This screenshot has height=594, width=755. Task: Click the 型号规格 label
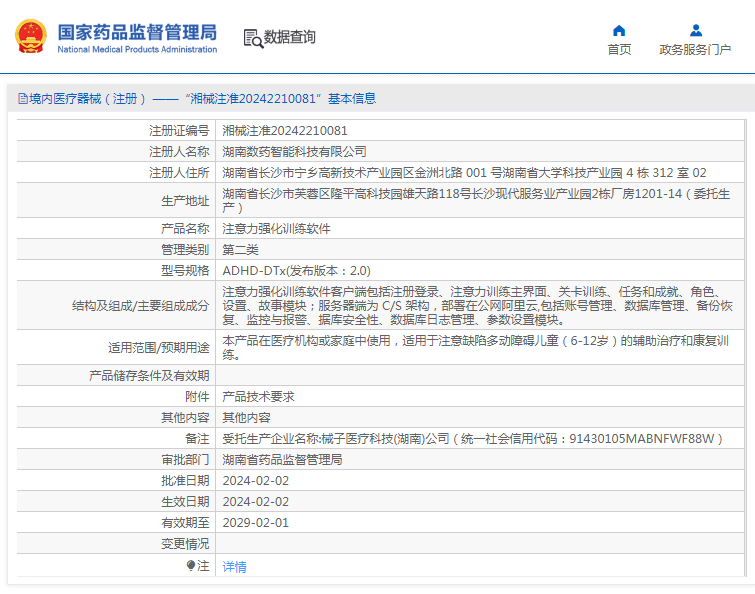[x=185, y=271]
